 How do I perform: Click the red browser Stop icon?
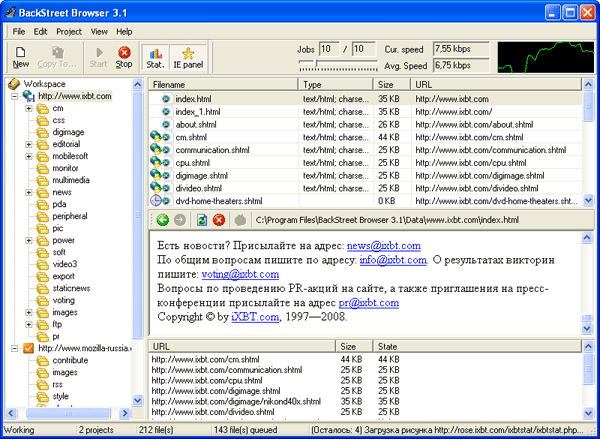pos(219,219)
